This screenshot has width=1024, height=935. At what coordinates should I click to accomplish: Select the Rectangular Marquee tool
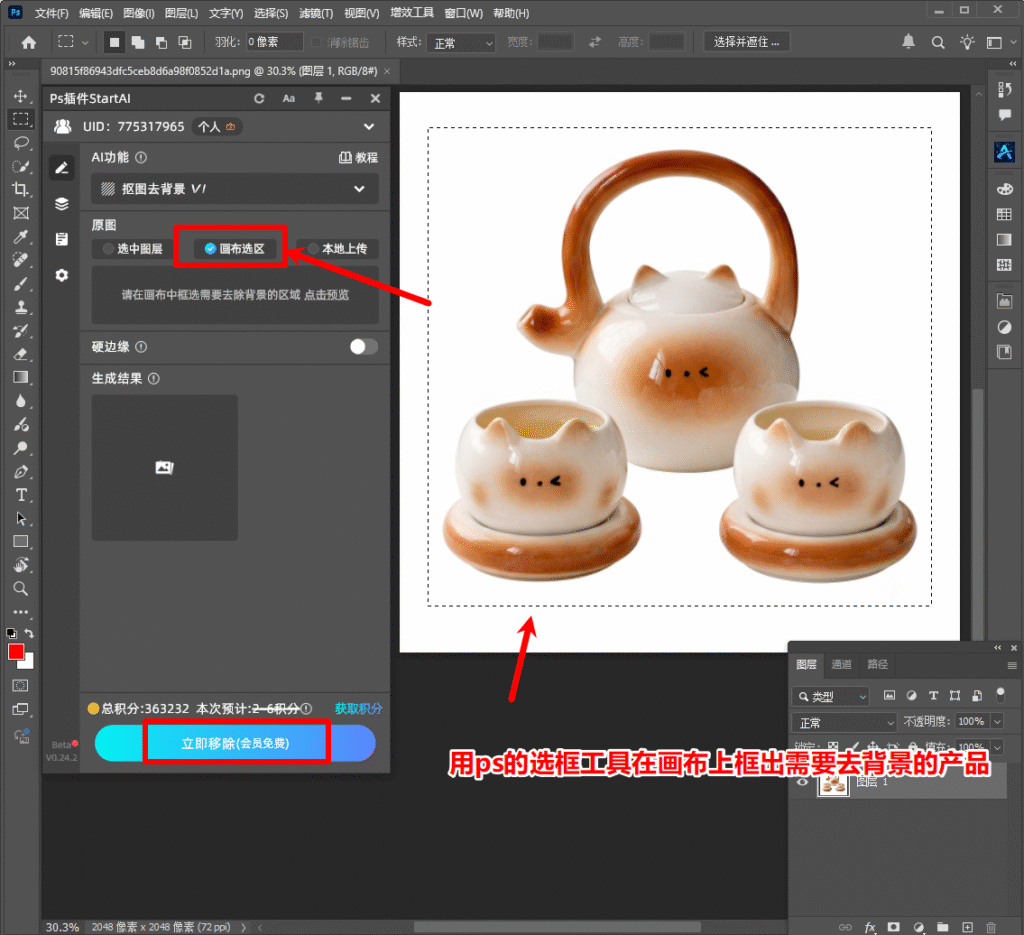coord(21,119)
